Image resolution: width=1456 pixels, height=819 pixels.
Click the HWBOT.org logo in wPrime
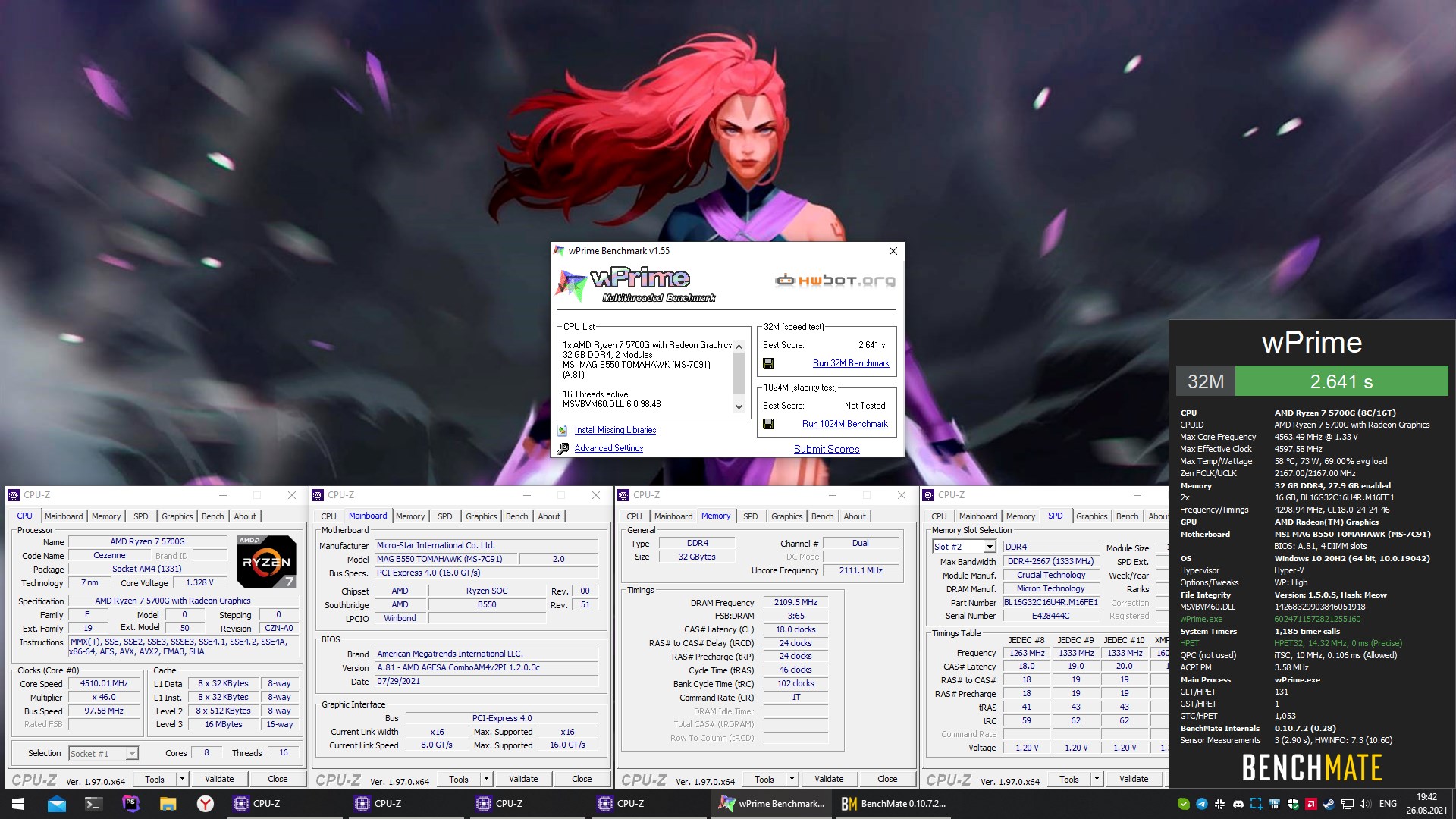pos(835,281)
